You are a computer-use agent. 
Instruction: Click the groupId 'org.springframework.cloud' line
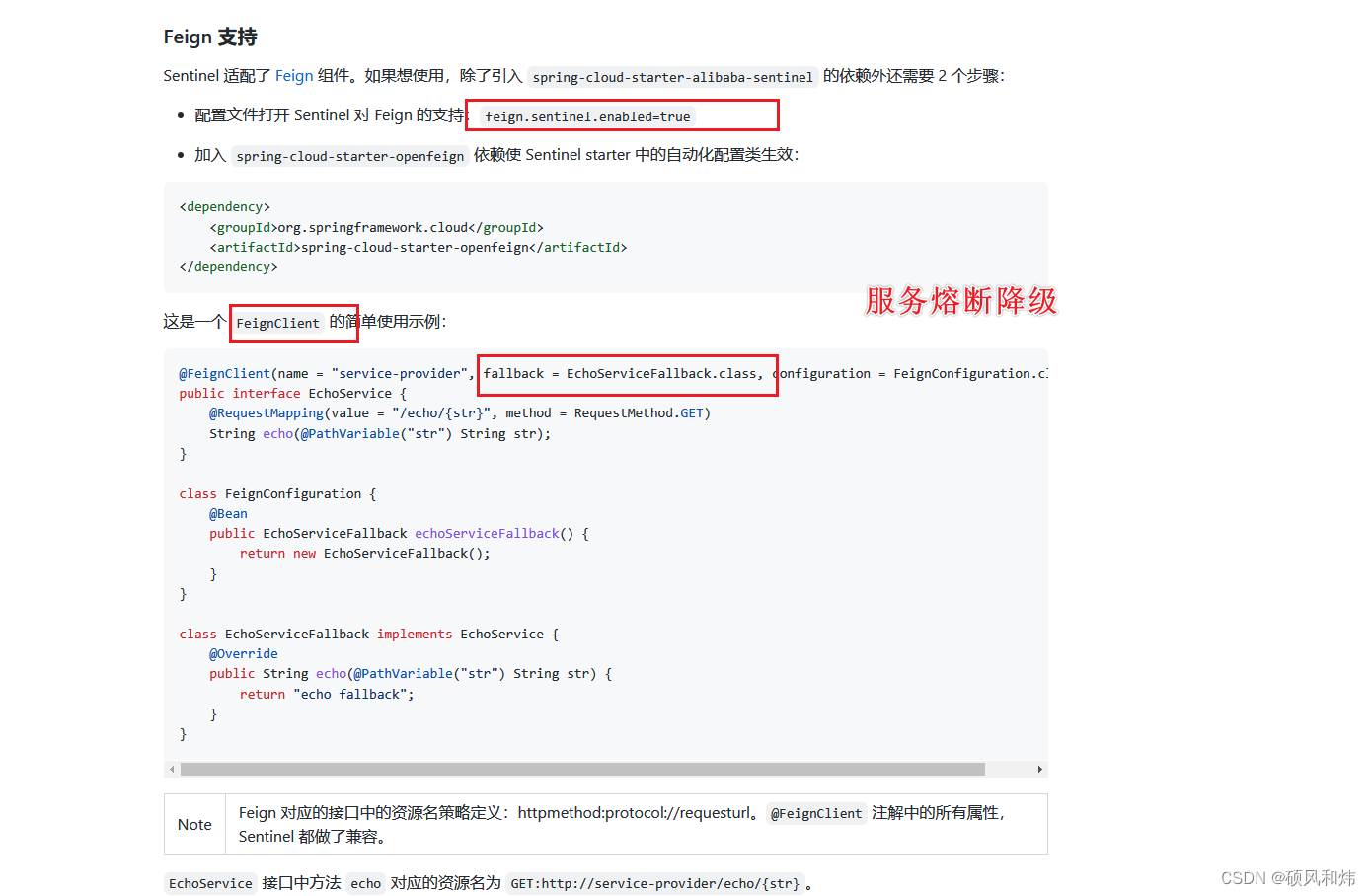(x=376, y=227)
